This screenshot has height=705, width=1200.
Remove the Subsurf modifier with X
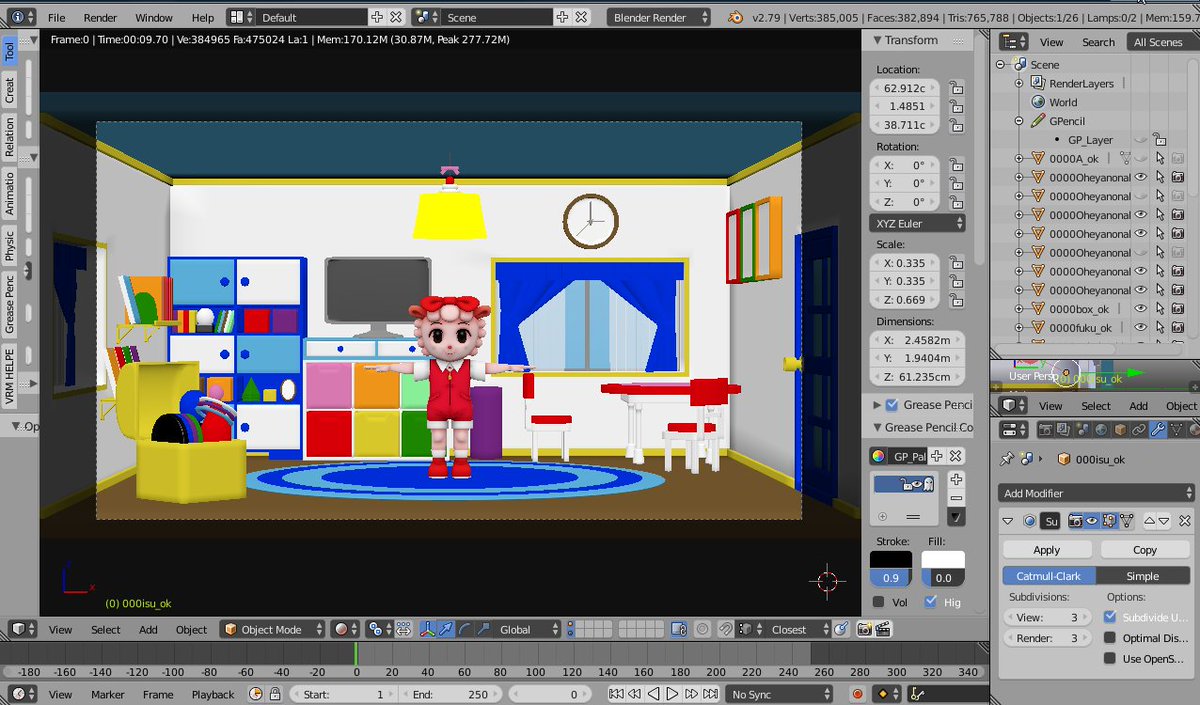pyautogui.click(x=1184, y=521)
